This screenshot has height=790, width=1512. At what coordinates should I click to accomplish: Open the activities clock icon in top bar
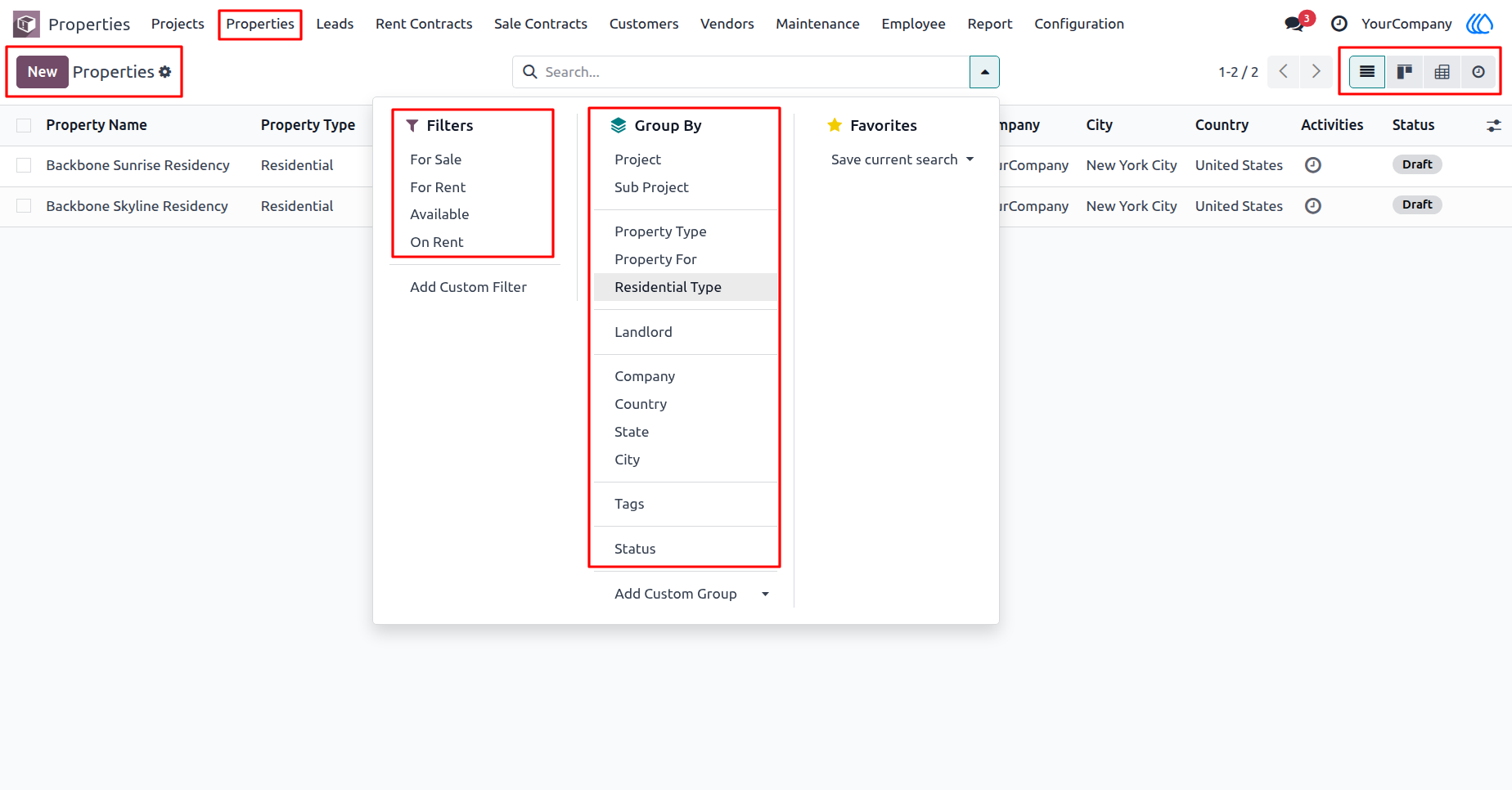(1339, 24)
